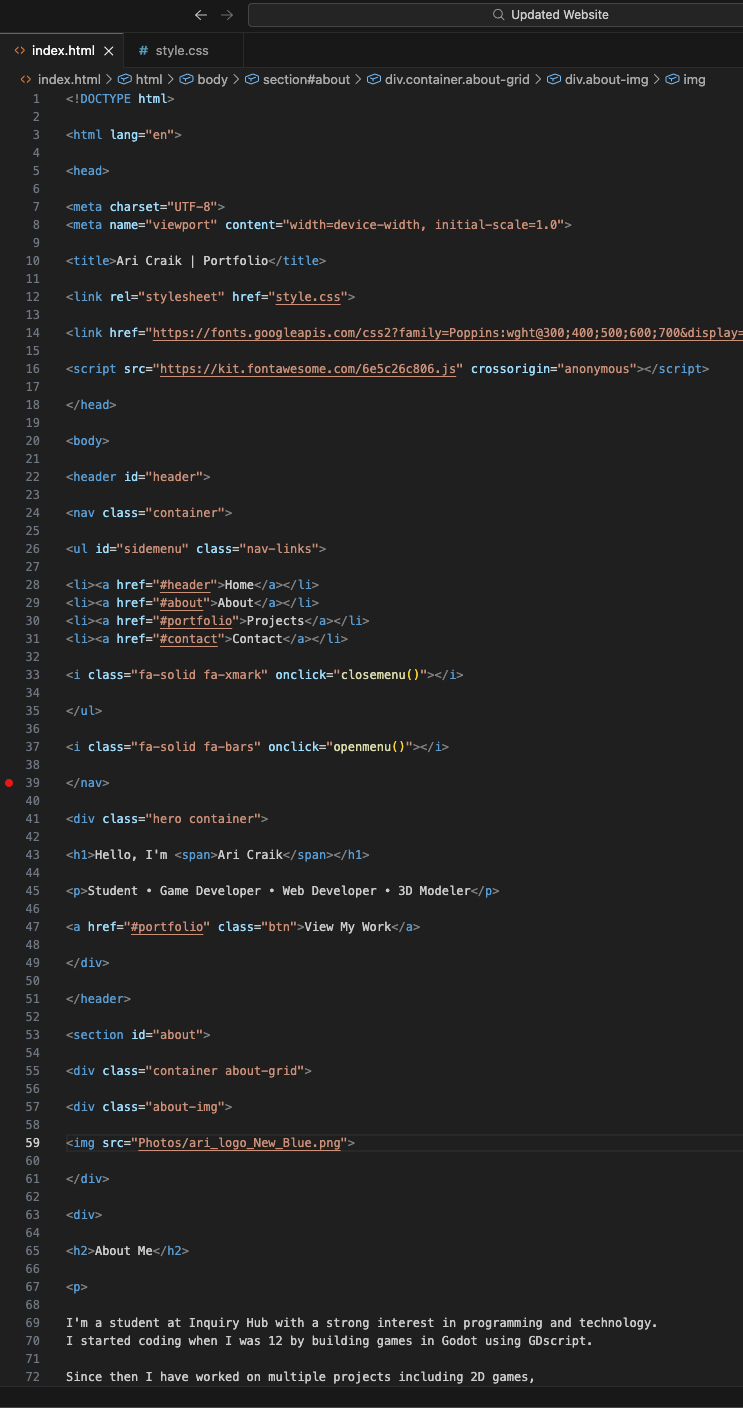Click the navigate back arrow
The width and height of the screenshot is (743, 1408).
pos(201,15)
